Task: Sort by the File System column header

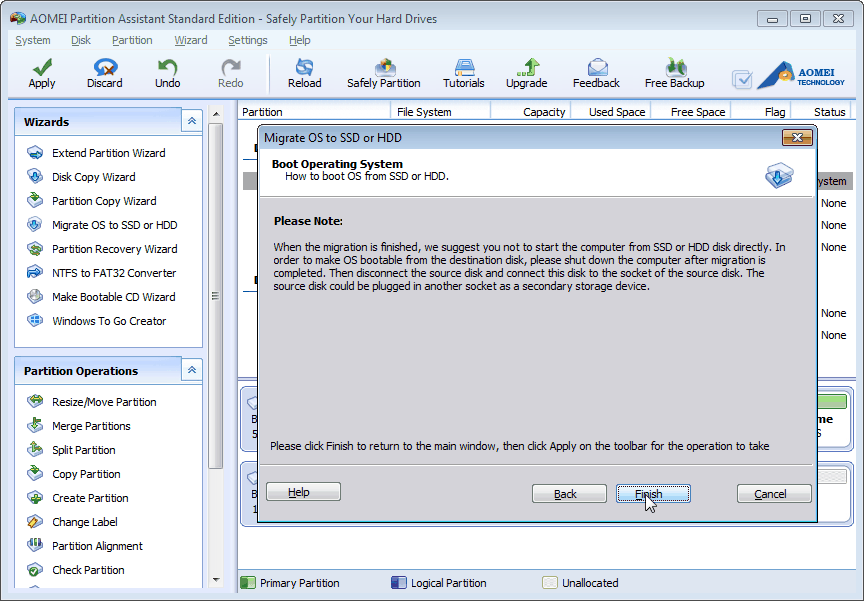Action: (x=441, y=112)
